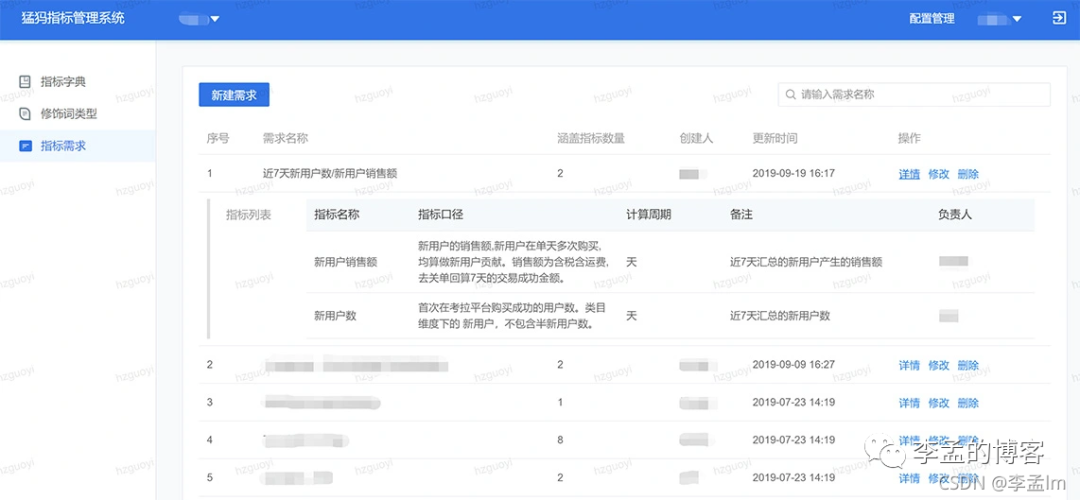Click indicator name 新用户数
The height and width of the screenshot is (500, 1080).
335,316
